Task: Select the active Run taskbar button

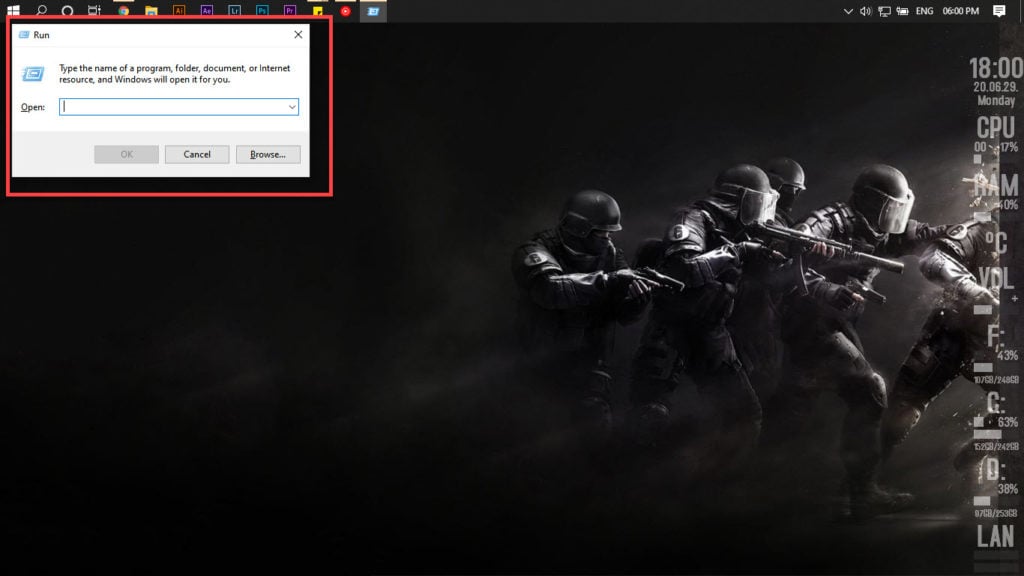Action: pos(373,11)
